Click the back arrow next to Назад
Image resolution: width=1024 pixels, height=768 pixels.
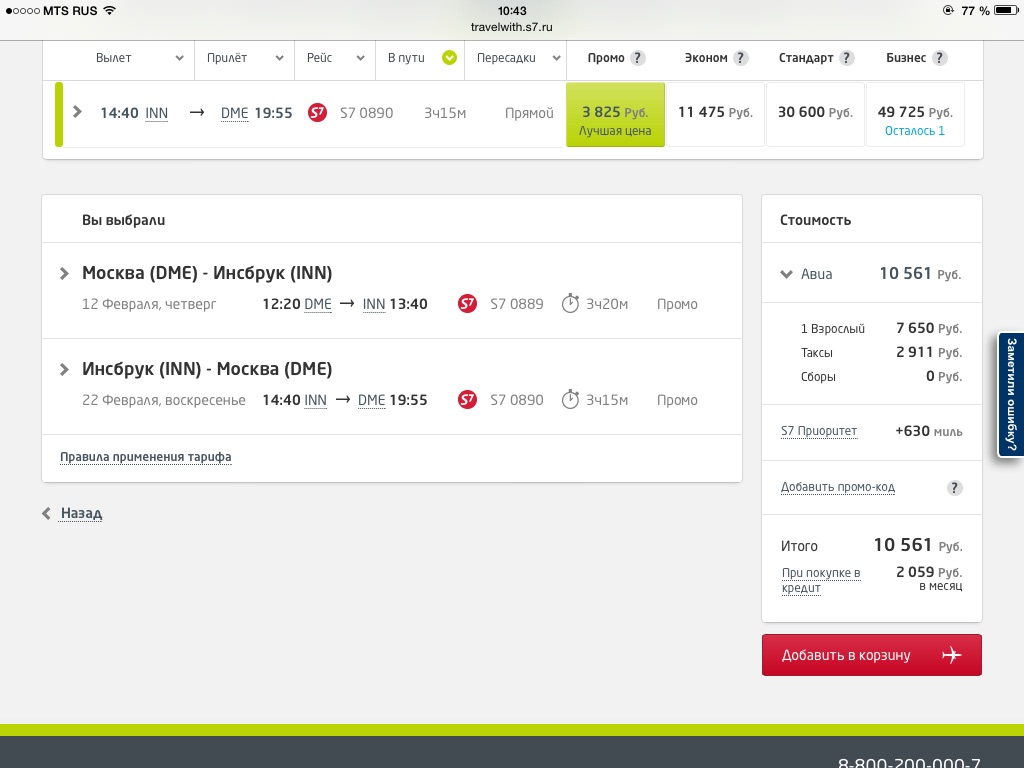coord(46,513)
